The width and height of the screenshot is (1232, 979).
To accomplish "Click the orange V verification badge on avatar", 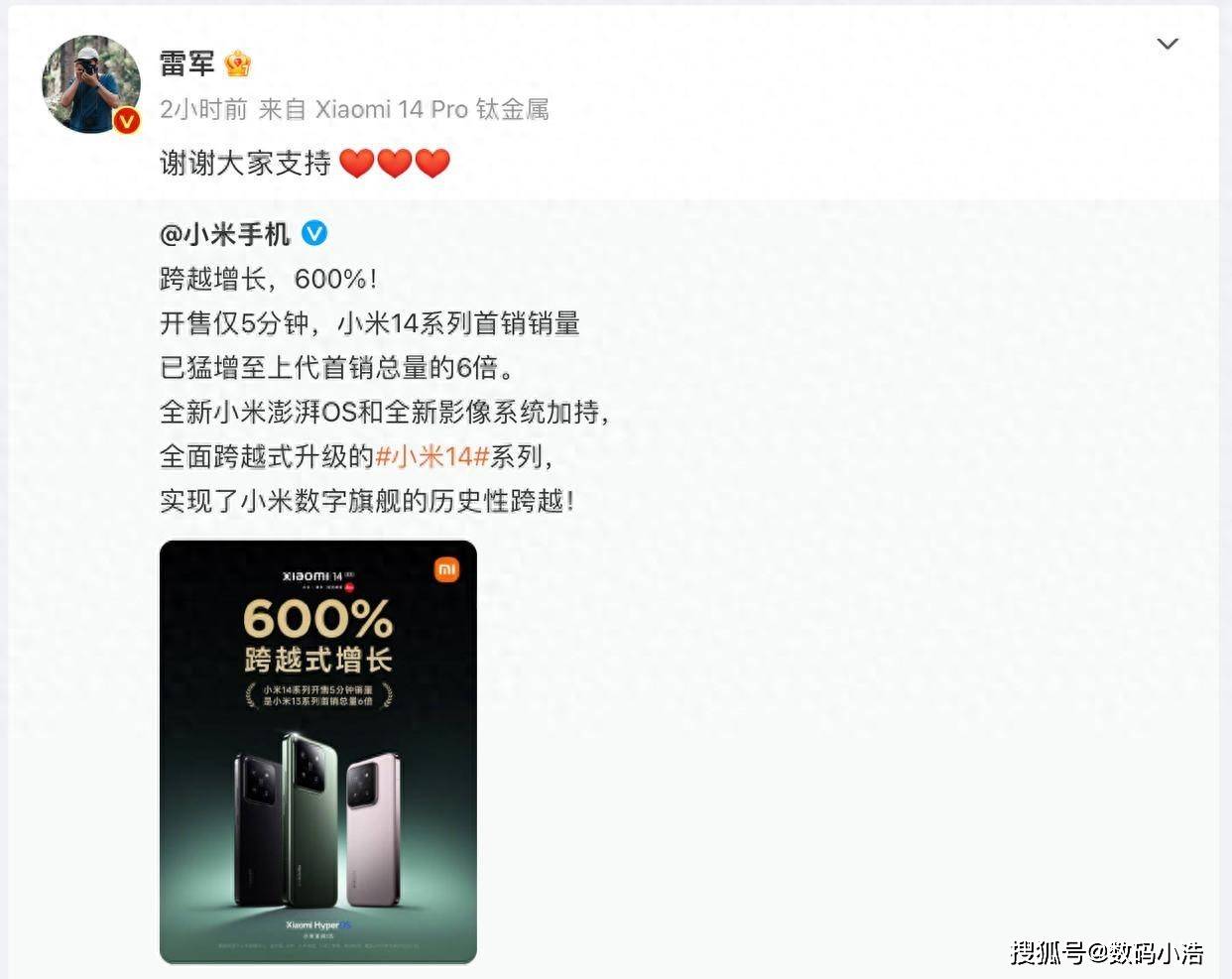I will point(126,121).
